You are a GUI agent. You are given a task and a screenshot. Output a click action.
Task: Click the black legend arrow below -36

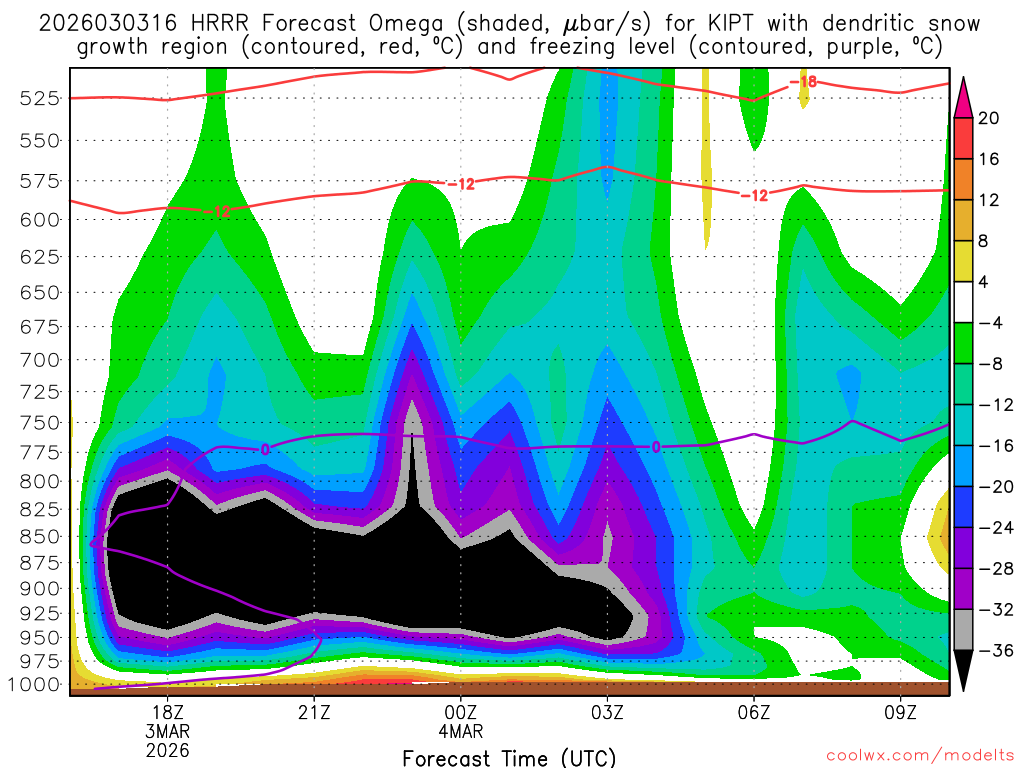coord(963,671)
